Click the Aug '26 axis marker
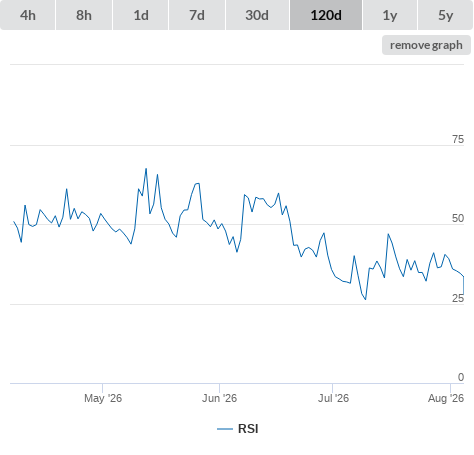Image resolution: width=474 pixels, height=455 pixels. 446,398
